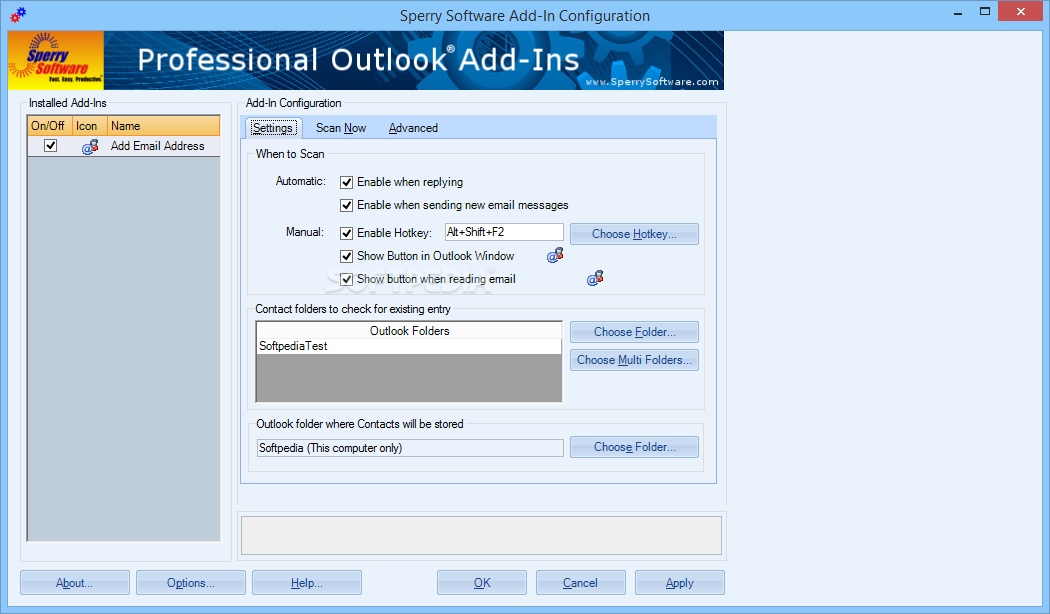Toggle Enable when sending new email messages

coord(346,205)
